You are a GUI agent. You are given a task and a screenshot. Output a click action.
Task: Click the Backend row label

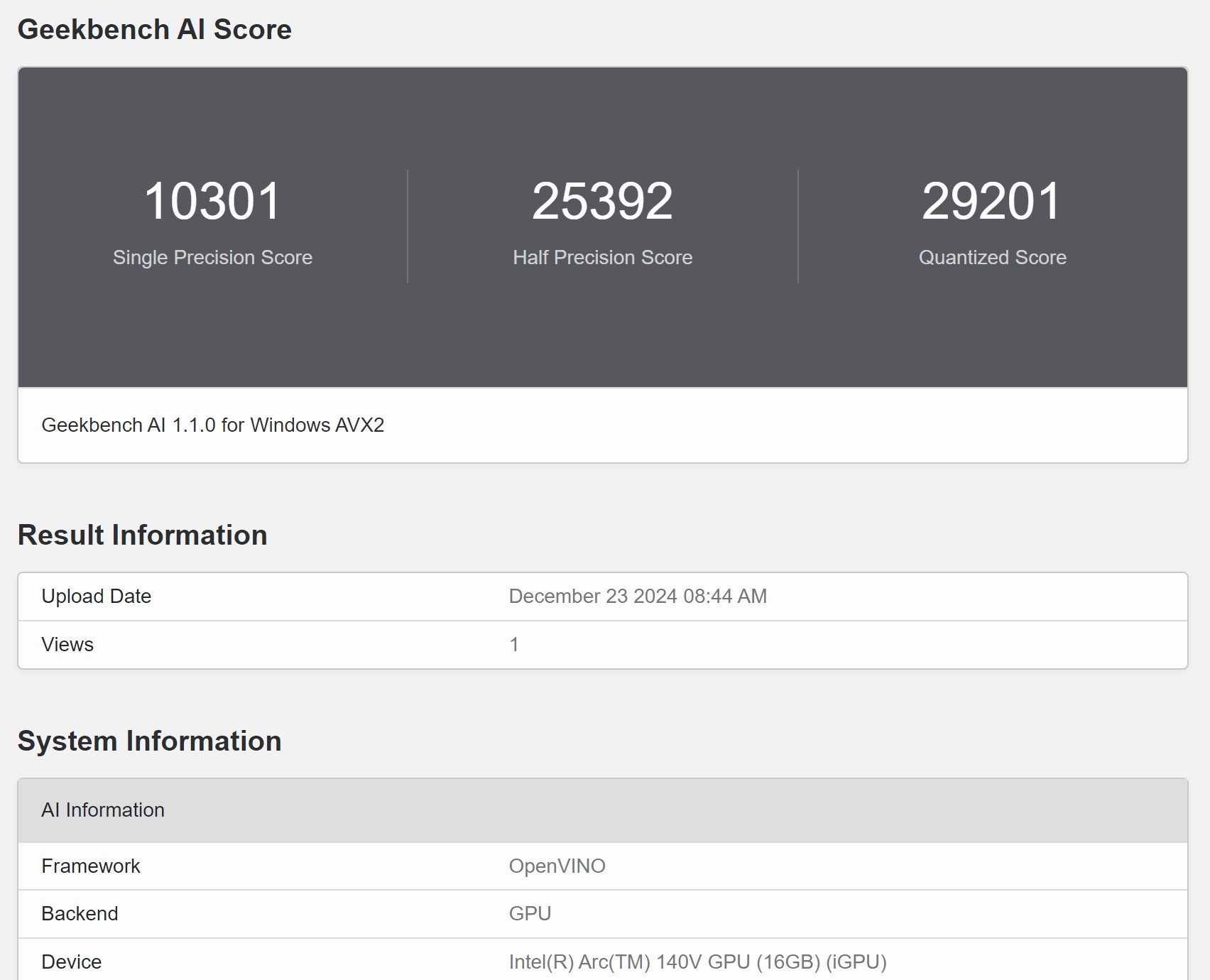pos(80,914)
